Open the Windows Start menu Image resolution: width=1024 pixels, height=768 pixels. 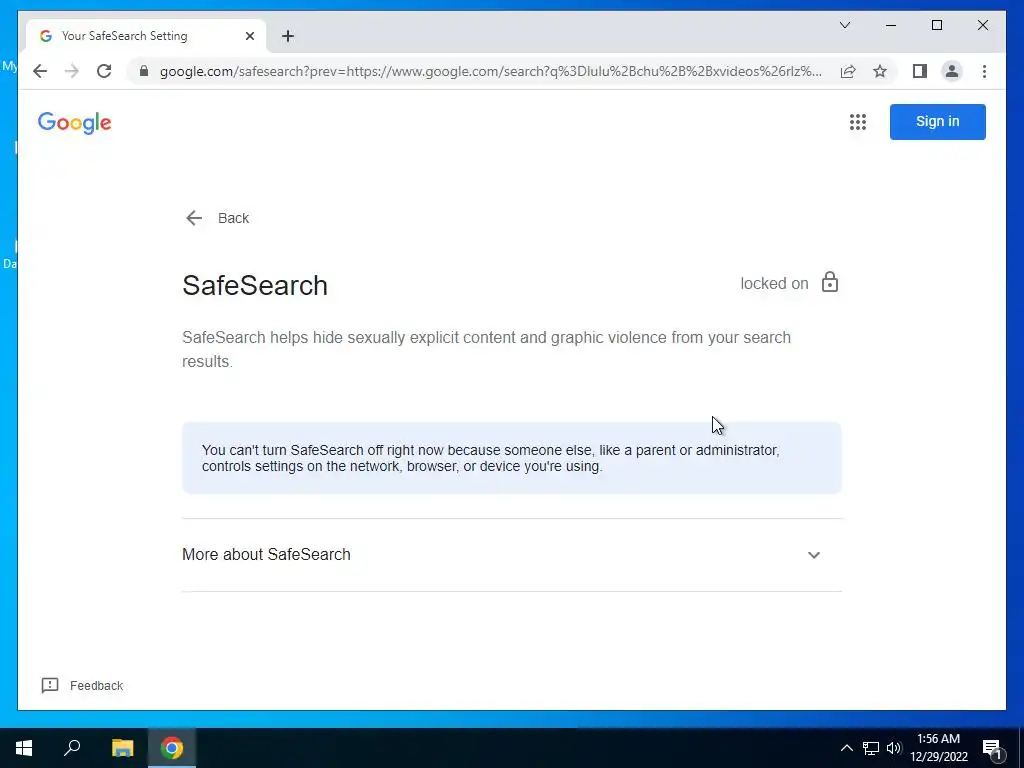(24, 748)
